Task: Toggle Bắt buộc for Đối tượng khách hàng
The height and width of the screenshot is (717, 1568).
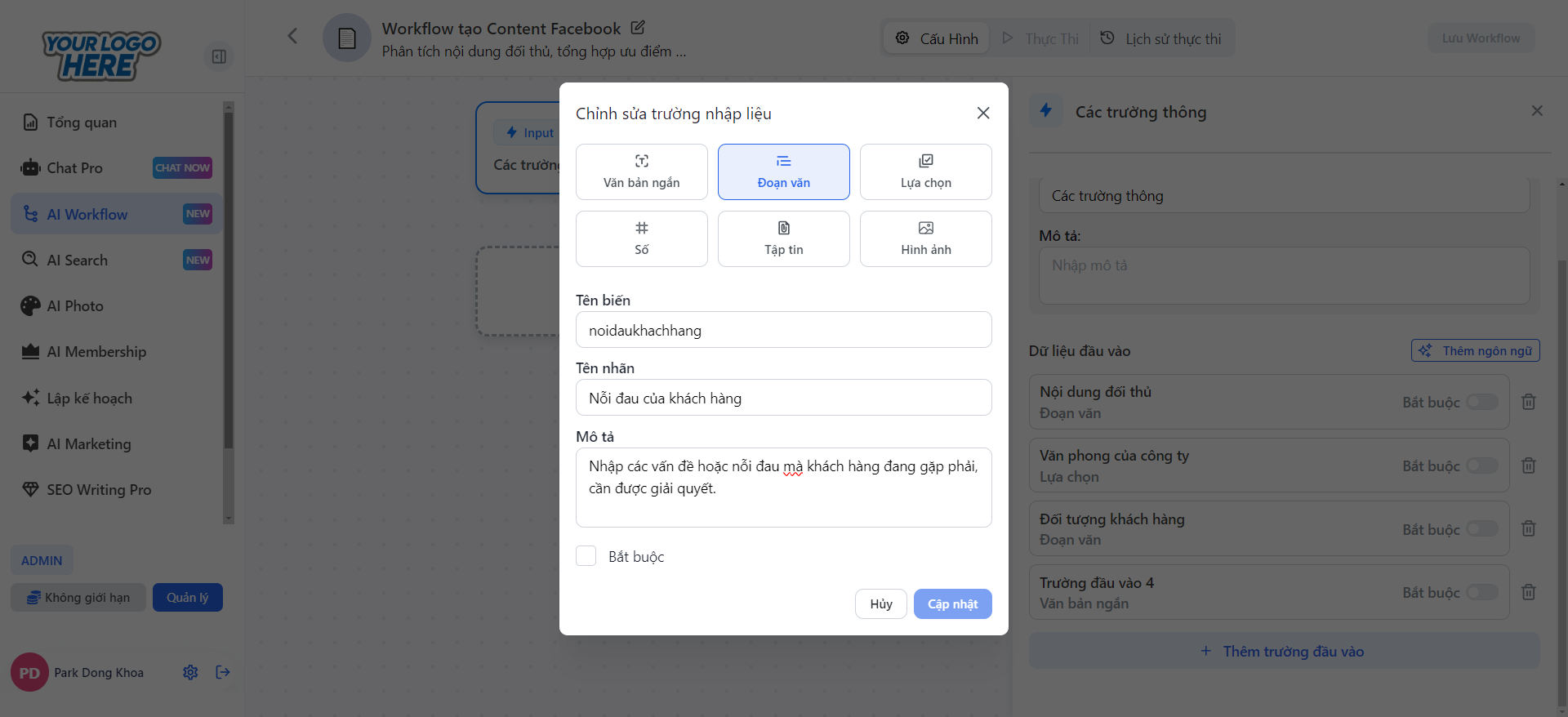Action: tap(1481, 529)
